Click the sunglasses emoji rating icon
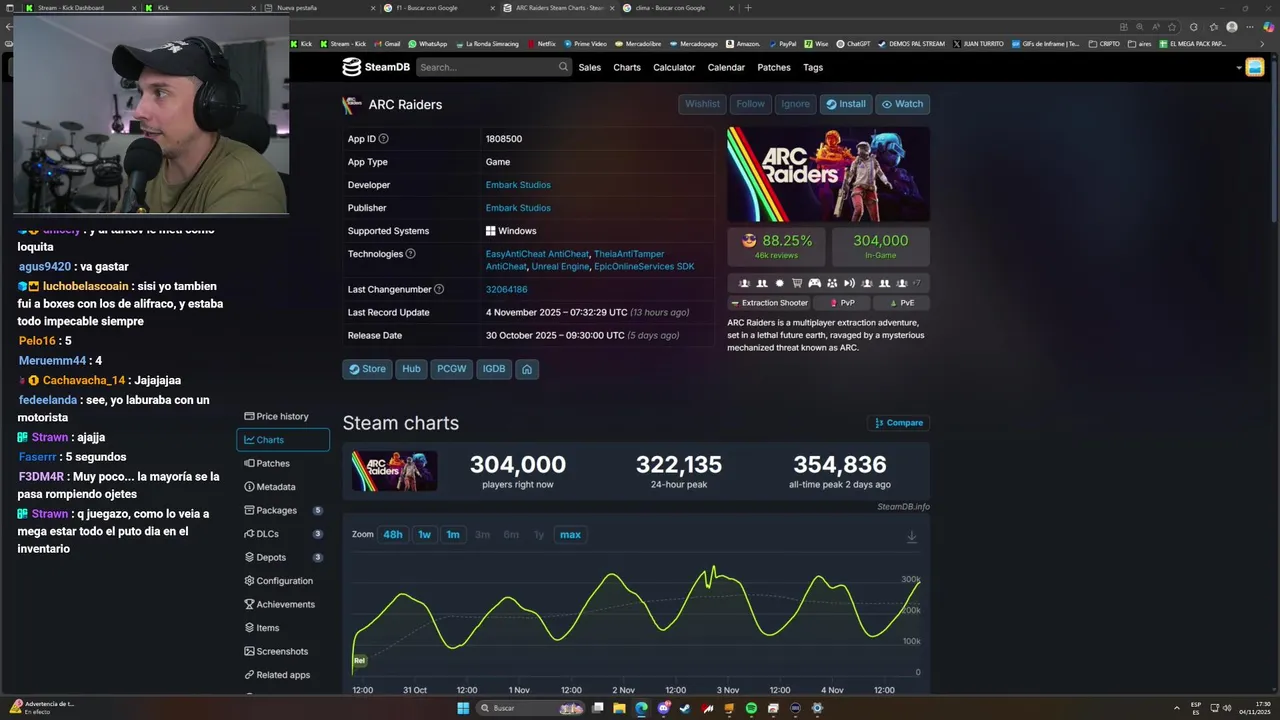Viewport: 1280px width, 720px height. [x=749, y=240]
